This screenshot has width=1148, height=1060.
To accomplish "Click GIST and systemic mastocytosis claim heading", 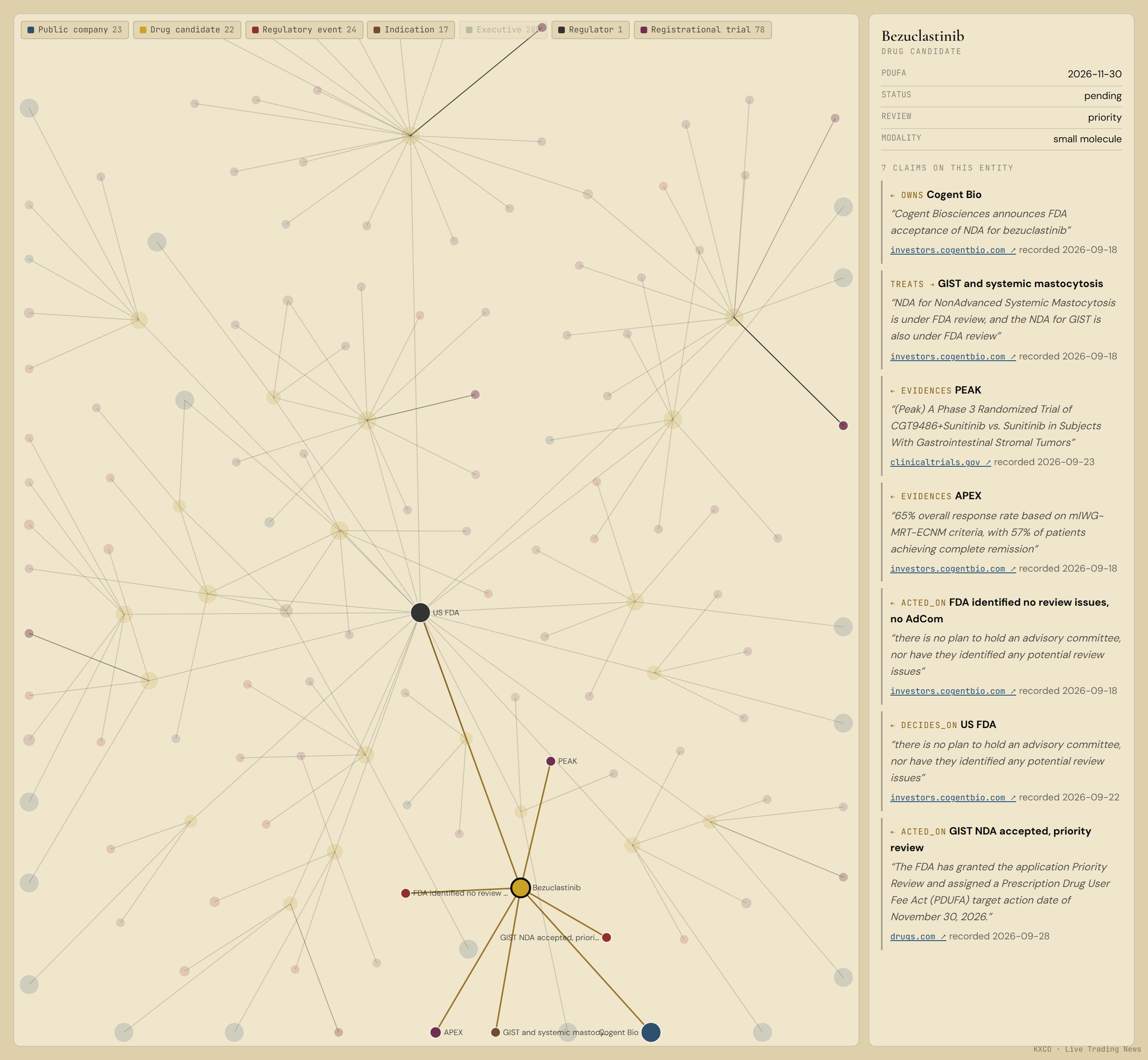I will tap(1021, 284).
